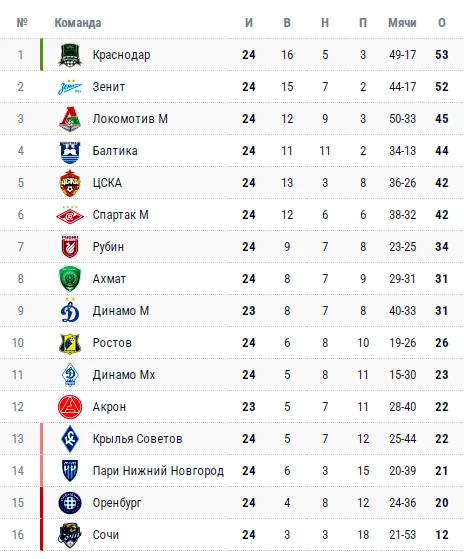
Task: Click the Краснодар club logo
Action: pyautogui.click(x=70, y=55)
